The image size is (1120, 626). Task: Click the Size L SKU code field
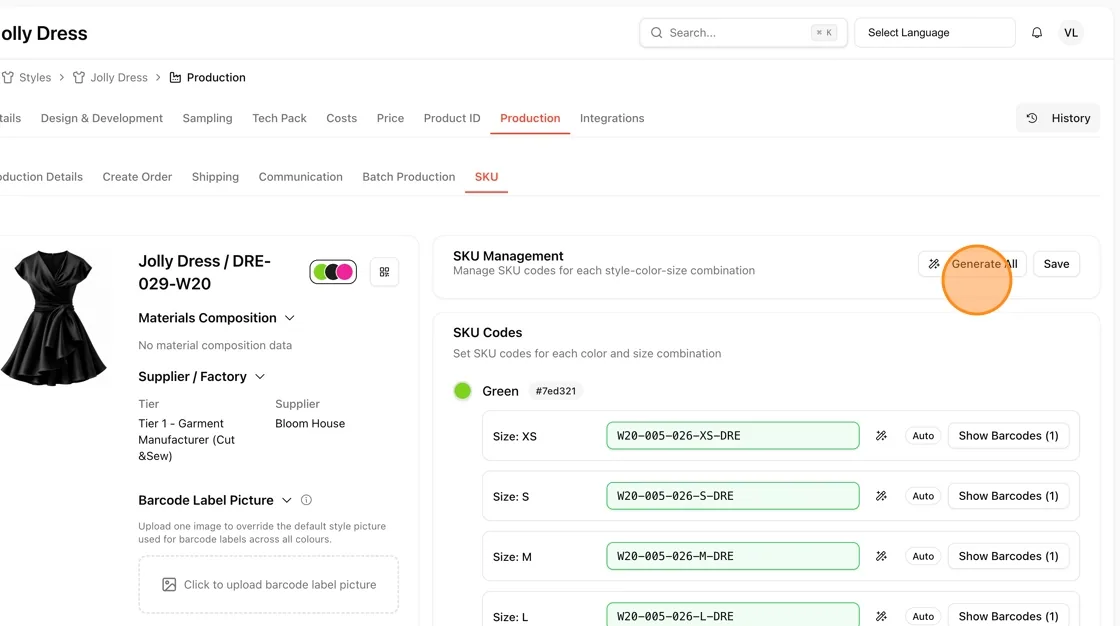[733, 615]
